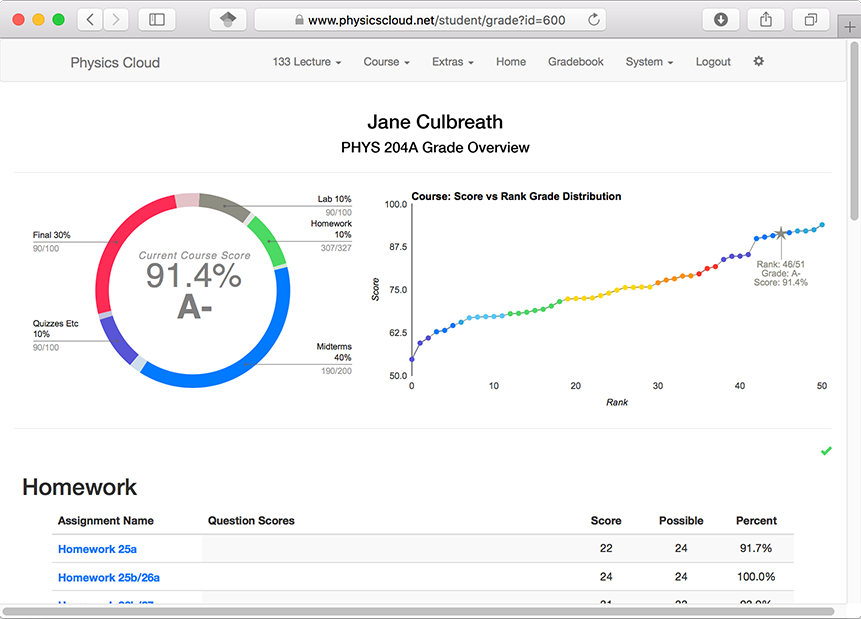
Task: Open the Extras dropdown
Action: pyautogui.click(x=452, y=61)
